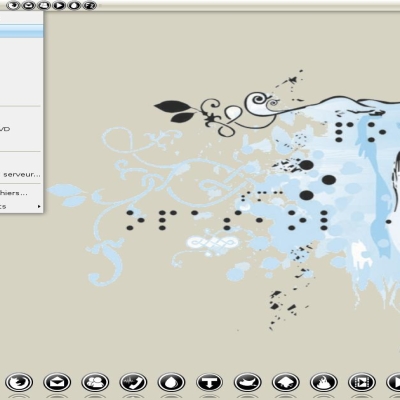The height and width of the screenshot is (400, 400).
Task: Select the highlighted menu entry at top
Action: point(21,31)
